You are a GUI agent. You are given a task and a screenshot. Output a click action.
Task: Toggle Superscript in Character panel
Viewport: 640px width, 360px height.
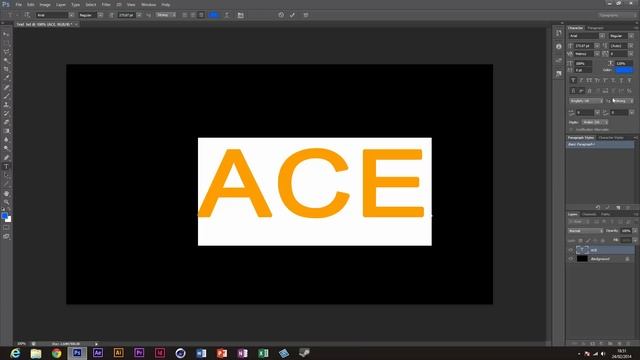[605, 80]
